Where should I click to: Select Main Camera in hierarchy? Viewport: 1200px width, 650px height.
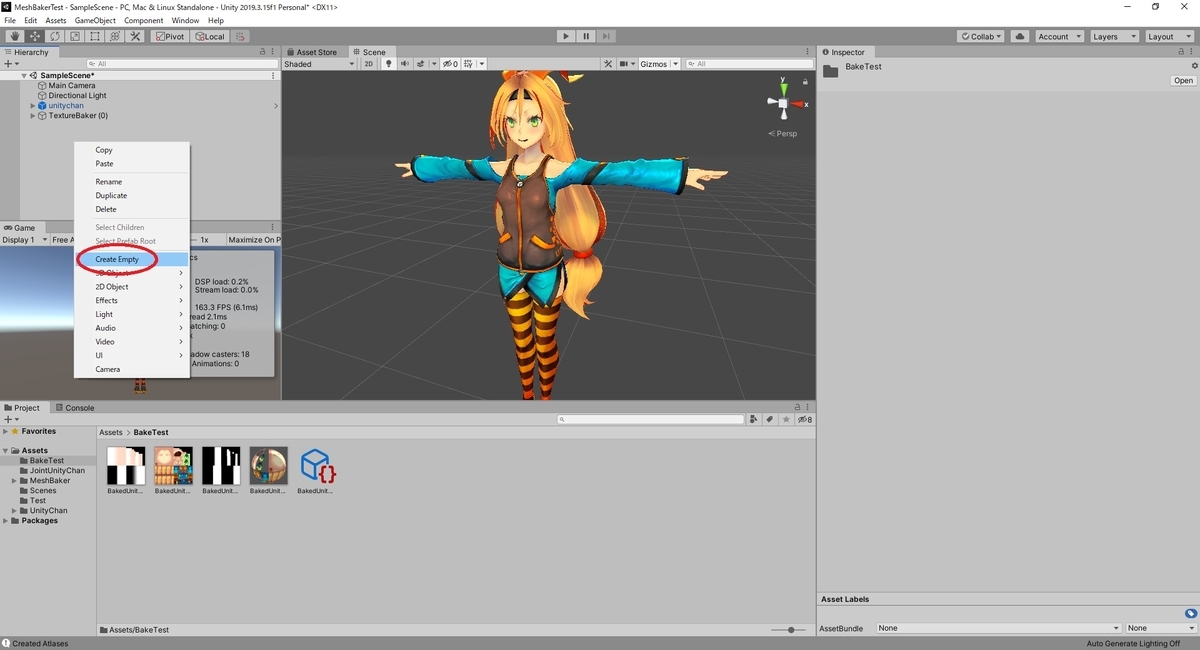point(72,86)
